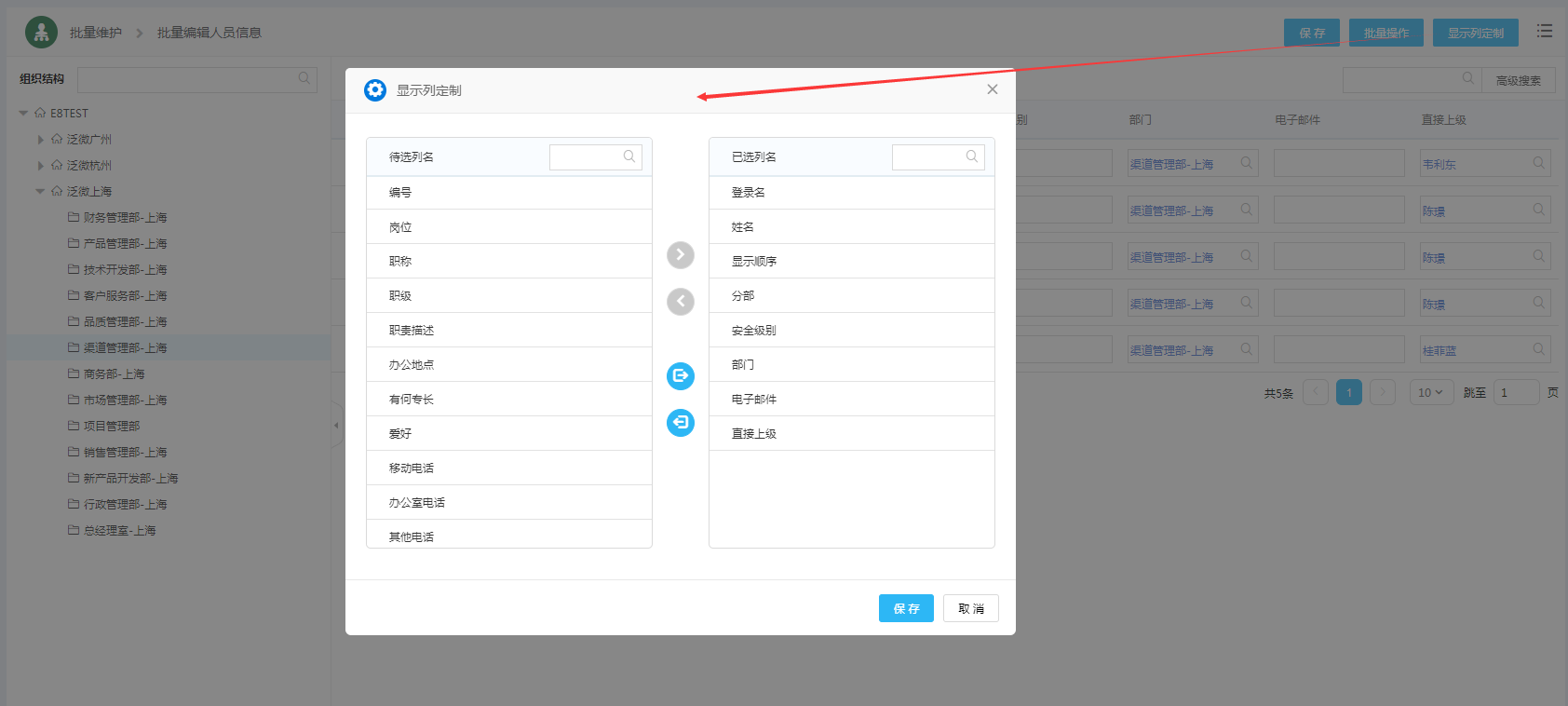The image size is (1568, 706).
Task: Click the gray move-right chevron button
Action: pyautogui.click(x=681, y=255)
